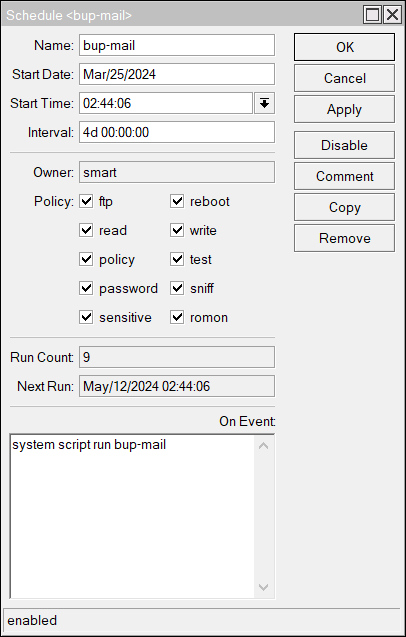
Task: Toggle the sensitive policy checkbox
Action: pos(86,317)
